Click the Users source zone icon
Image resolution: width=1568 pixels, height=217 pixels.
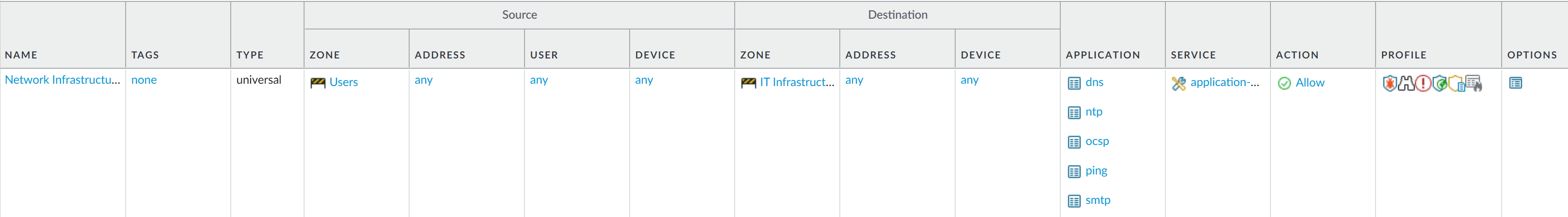tap(318, 83)
